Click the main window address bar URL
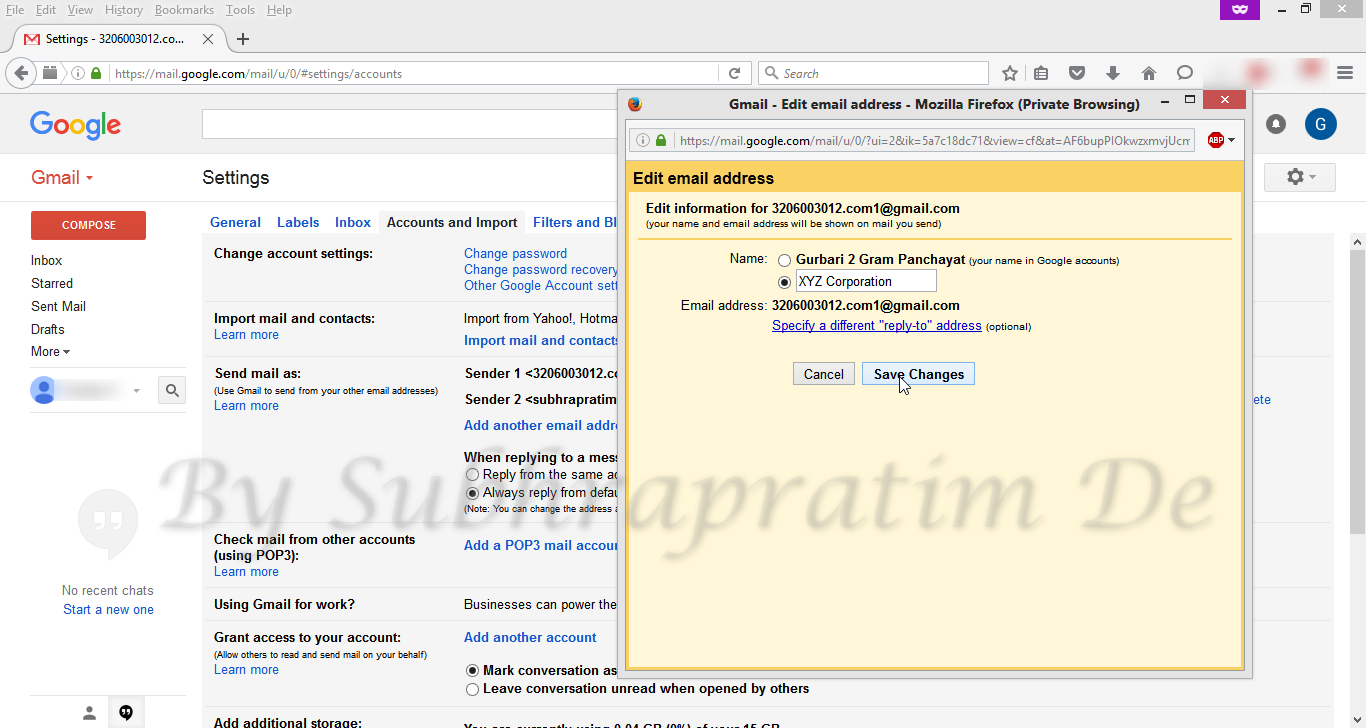This screenshot has width=1366, height=728. pyautogui.click(x=259, y=74)
